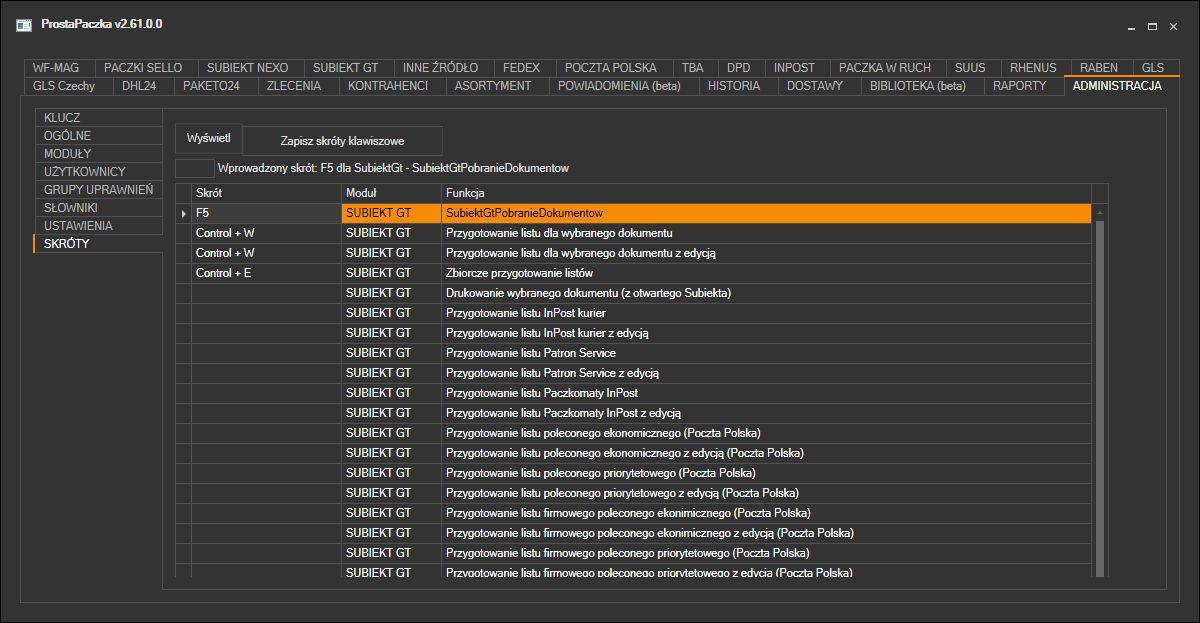Select 'Przygotowanie listu Paczkomaty InPost z edycją'
Viewport: 1200px width, 623px height.
766,413
